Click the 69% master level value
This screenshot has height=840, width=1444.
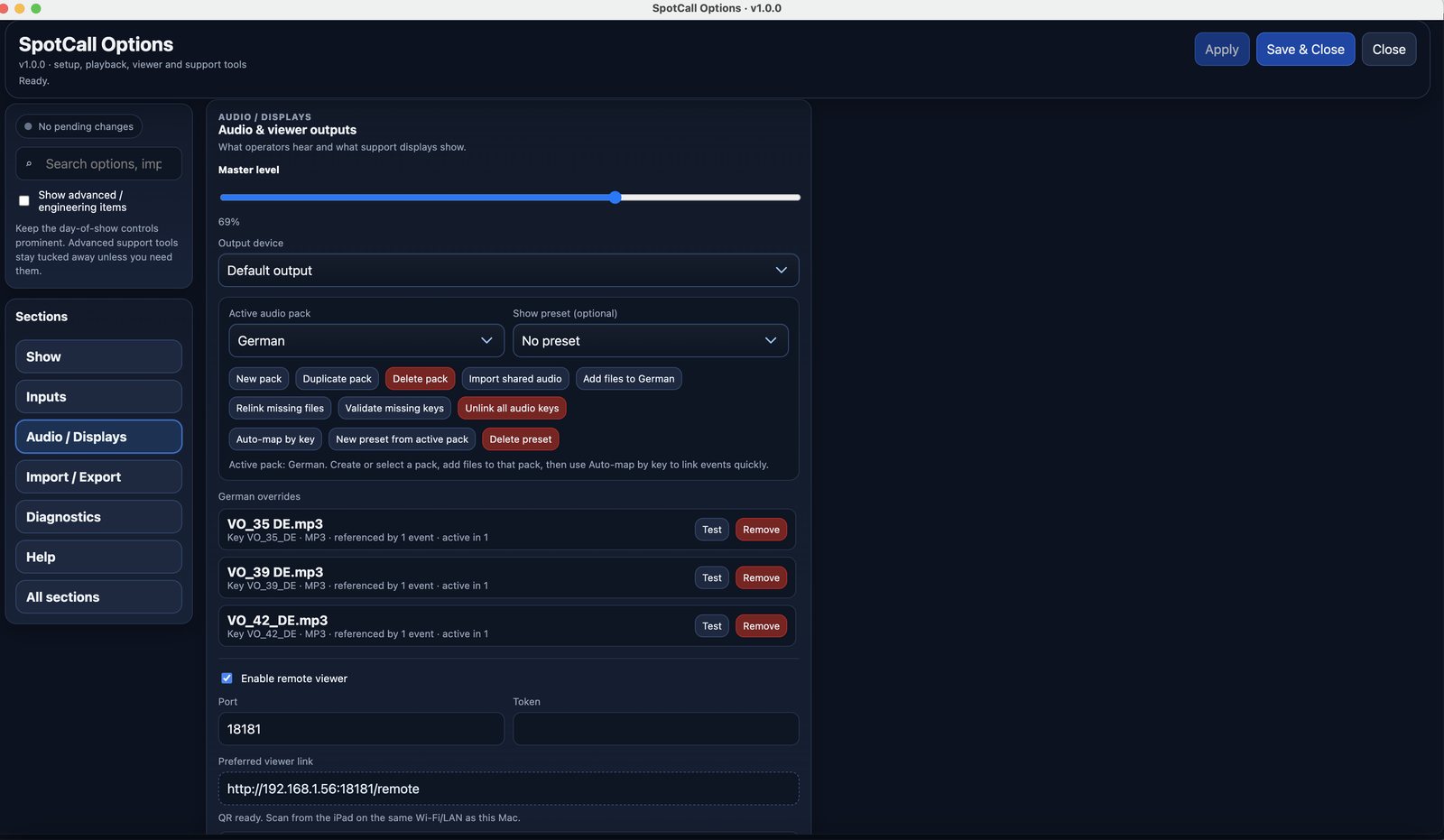(x=229, y=222)
